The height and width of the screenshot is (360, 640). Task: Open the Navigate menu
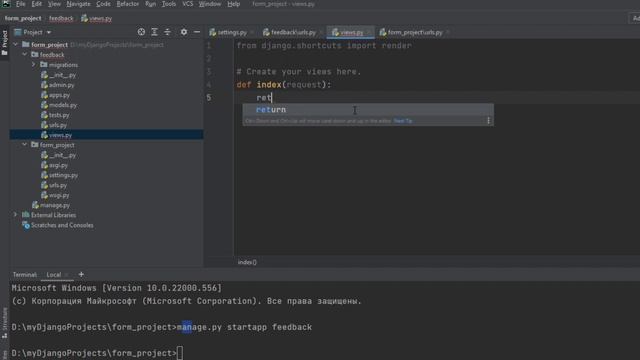coord(78,4)
